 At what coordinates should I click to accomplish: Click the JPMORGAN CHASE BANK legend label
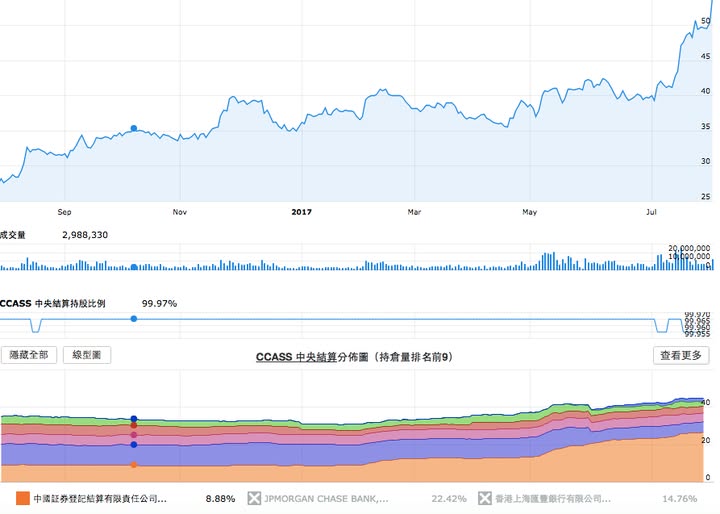[x=326, y=498]
